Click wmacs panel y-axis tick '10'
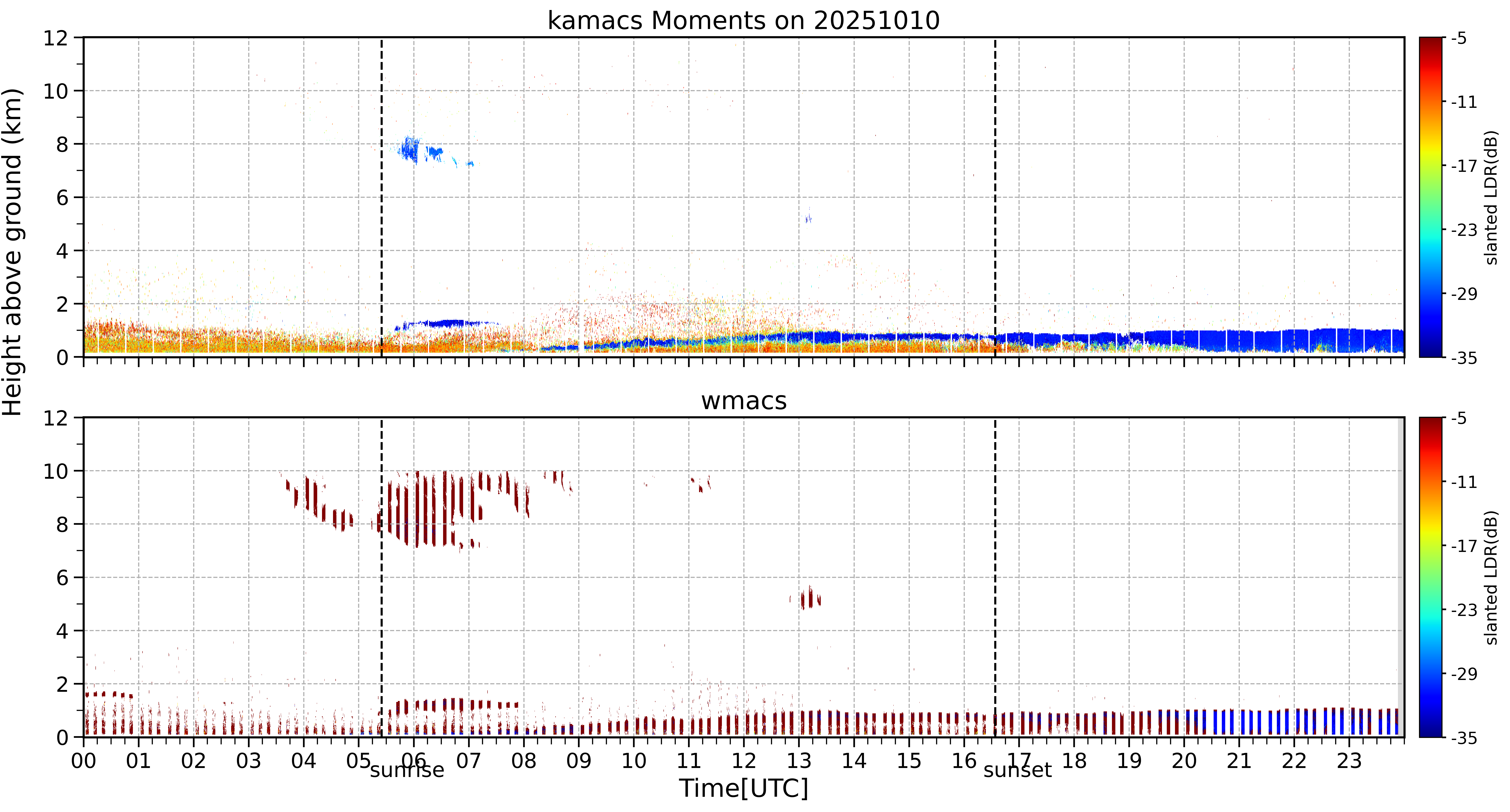Viewport: 1510px width, 812px height. coord(56,472)
